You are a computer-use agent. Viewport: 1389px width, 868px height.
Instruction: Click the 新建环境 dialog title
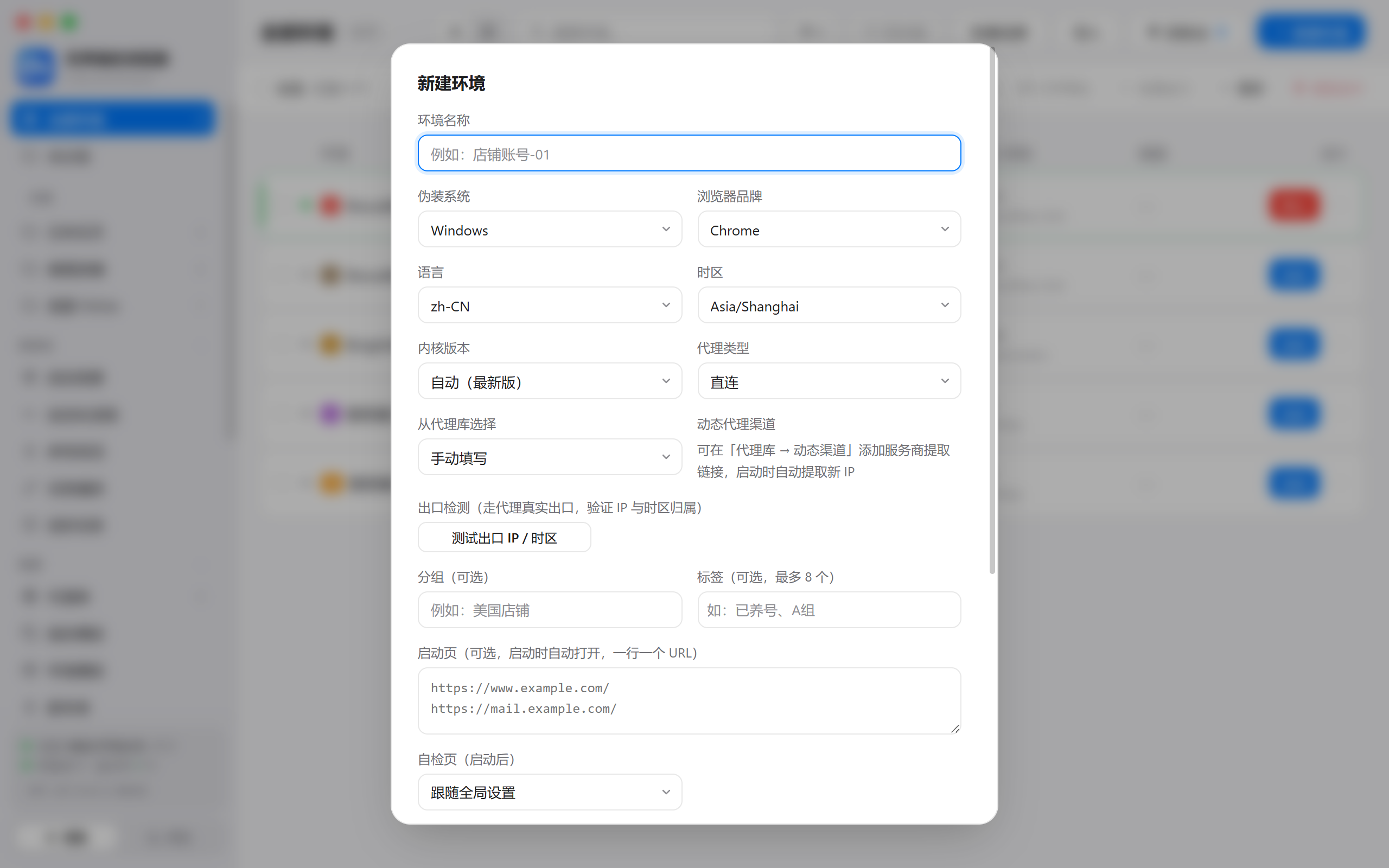coord(451,83)
